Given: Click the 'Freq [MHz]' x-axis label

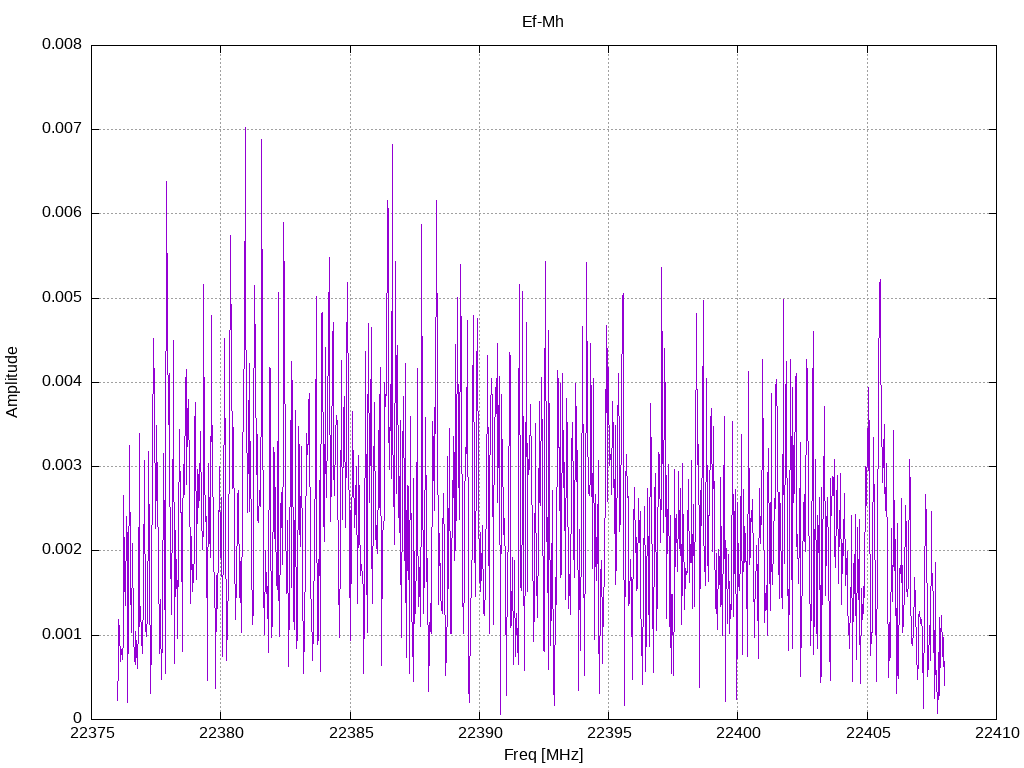Looking at the screenshot, I should pyautogui.click(x=543, y=754).
